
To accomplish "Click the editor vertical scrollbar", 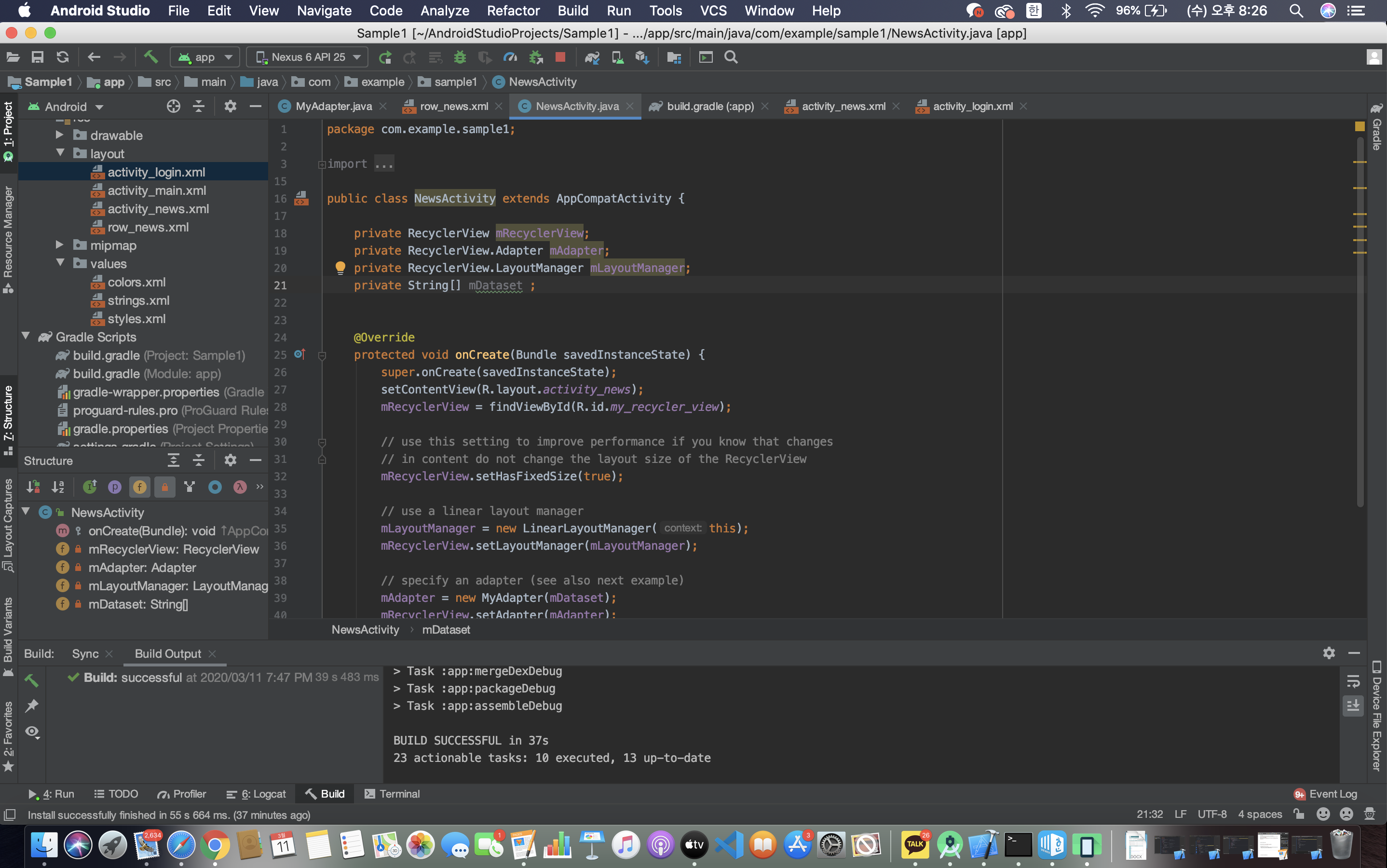I will (x=1360, y=322).
